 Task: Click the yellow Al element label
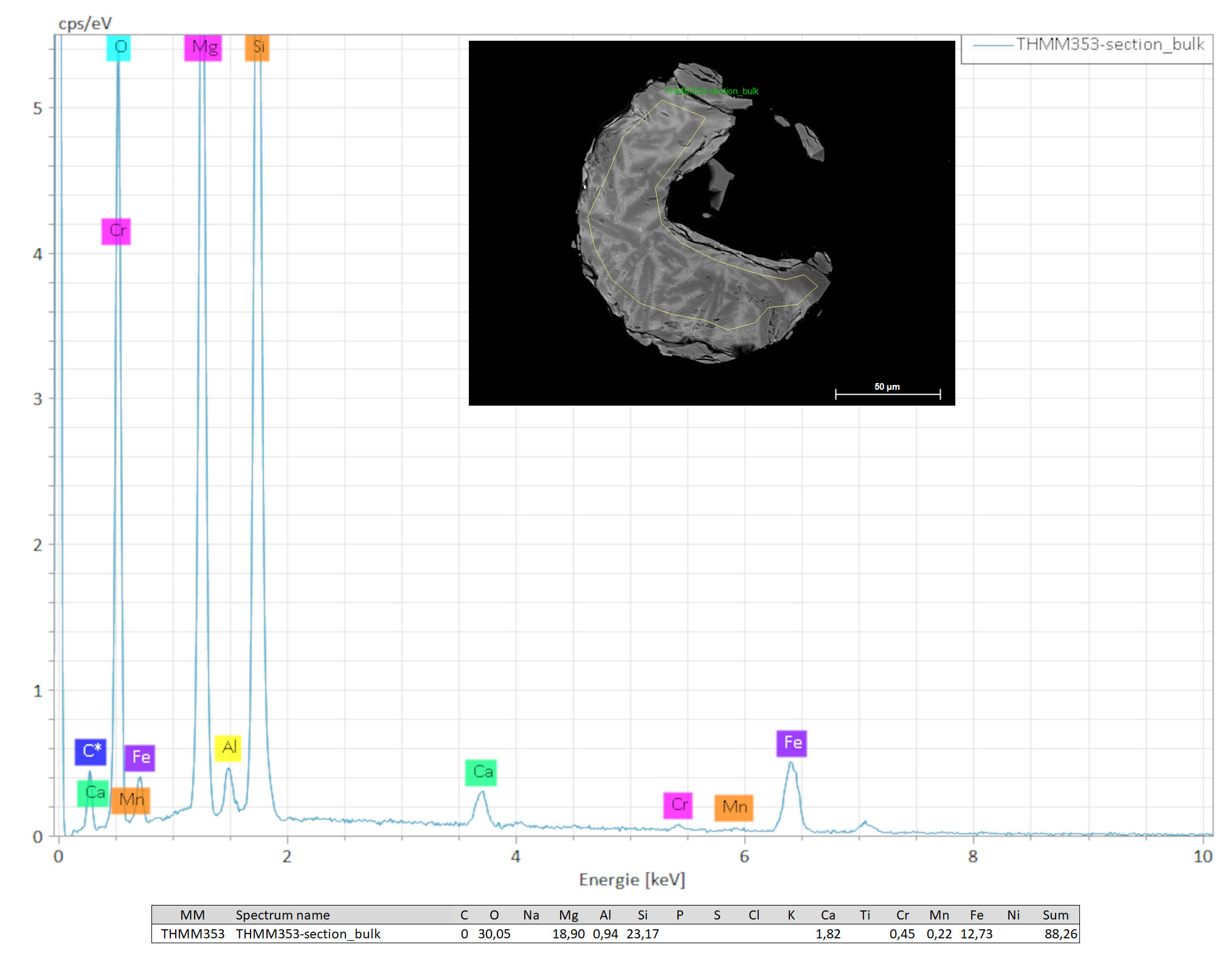point(228,747)
